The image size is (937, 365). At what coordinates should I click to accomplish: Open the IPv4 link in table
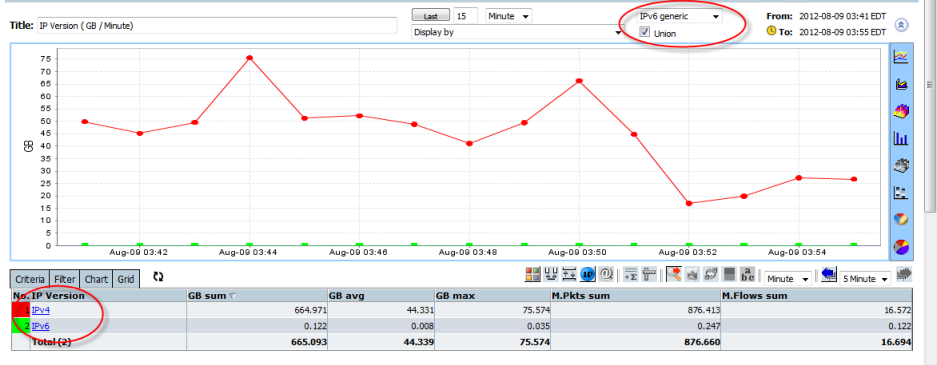pos(41,309)
